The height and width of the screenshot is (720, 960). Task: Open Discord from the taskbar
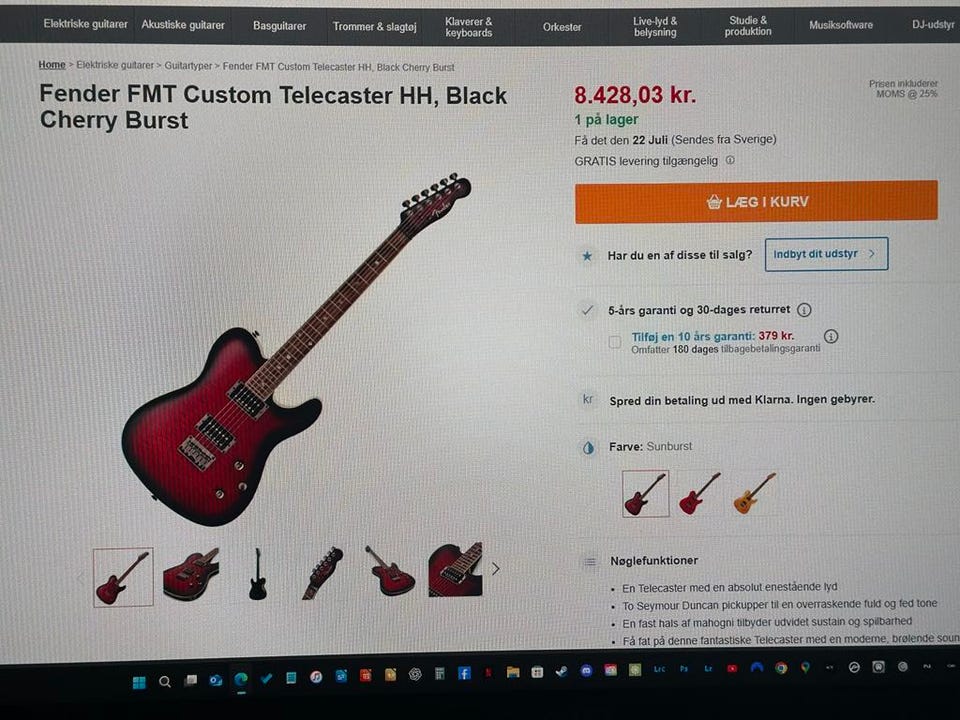click(x=586, y=670)
